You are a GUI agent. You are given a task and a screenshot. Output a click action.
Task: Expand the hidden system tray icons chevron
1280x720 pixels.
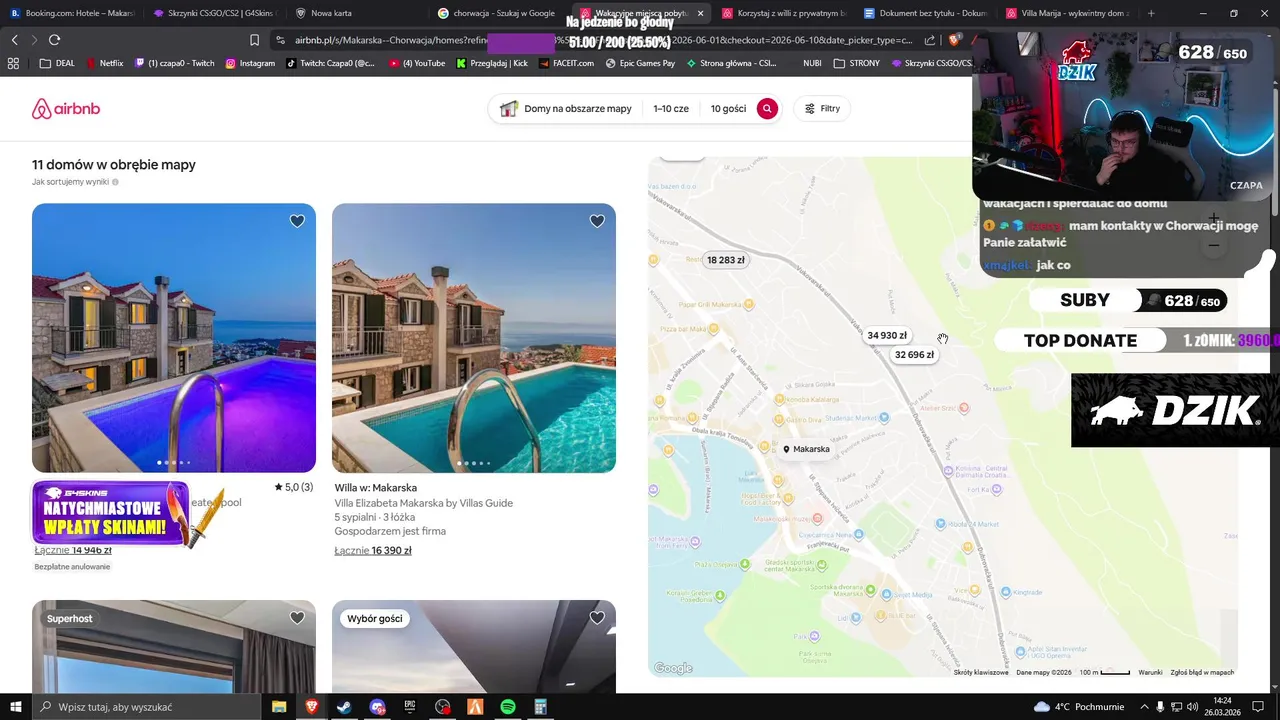(1143, 707)
